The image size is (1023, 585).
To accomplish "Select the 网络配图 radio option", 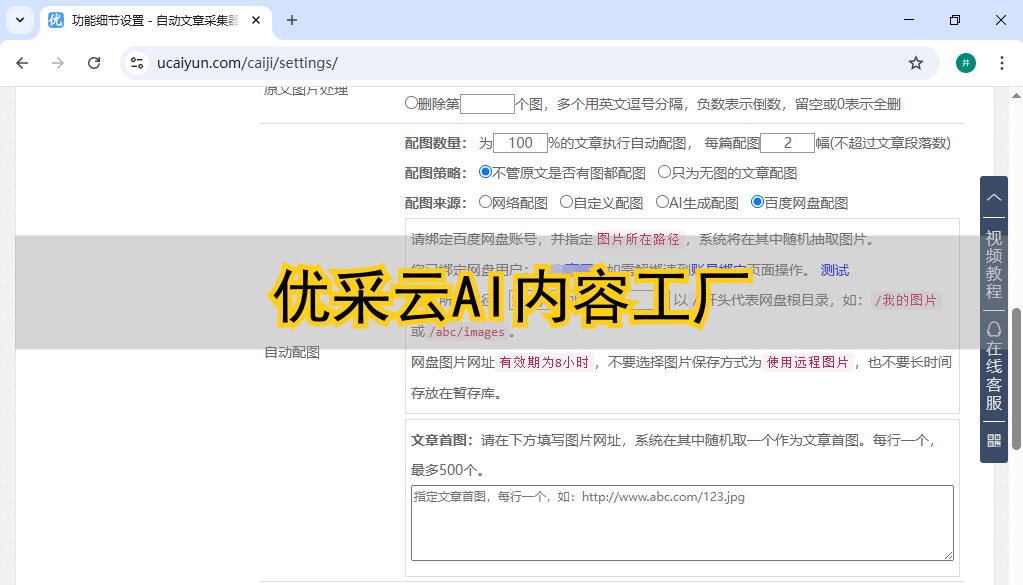I will [x=486, y=202].
